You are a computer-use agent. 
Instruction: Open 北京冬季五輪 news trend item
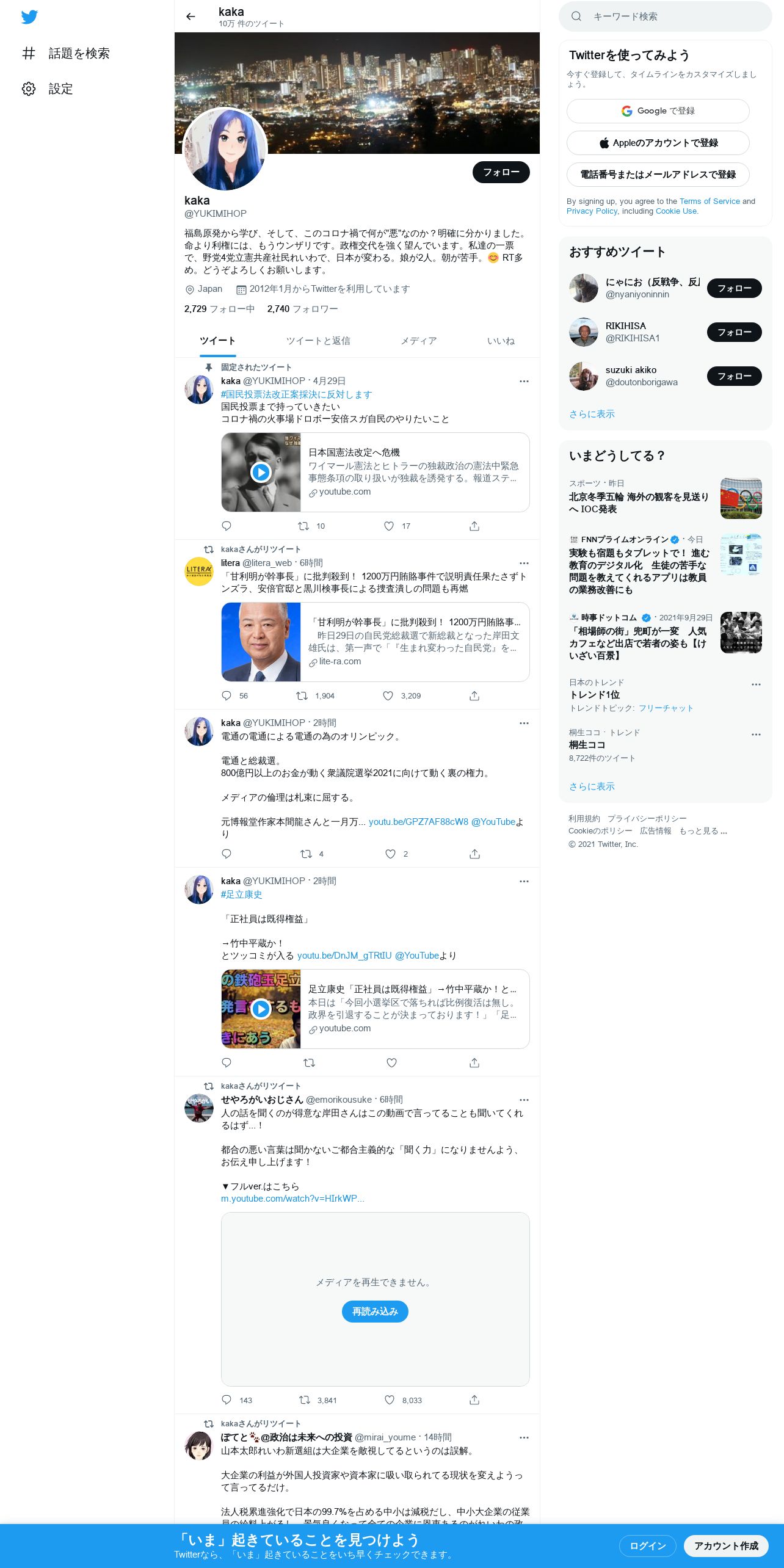665,498
